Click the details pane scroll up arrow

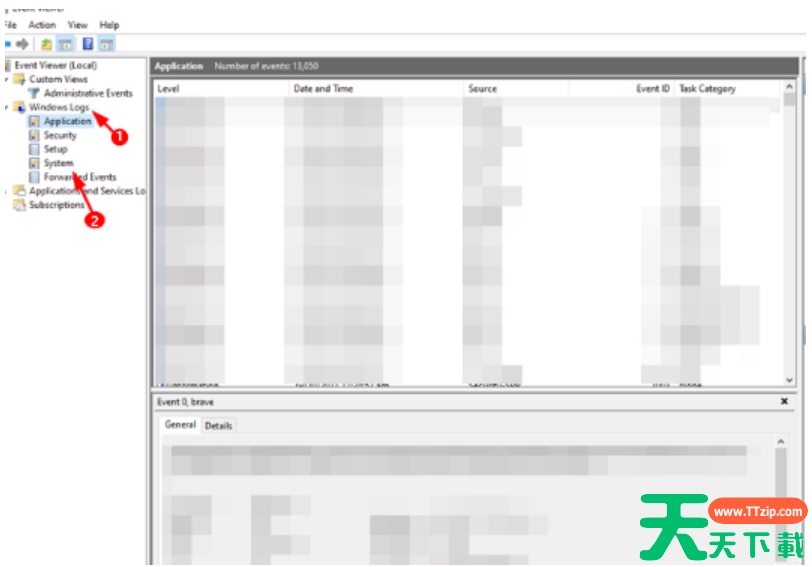(x=780, y=442)
